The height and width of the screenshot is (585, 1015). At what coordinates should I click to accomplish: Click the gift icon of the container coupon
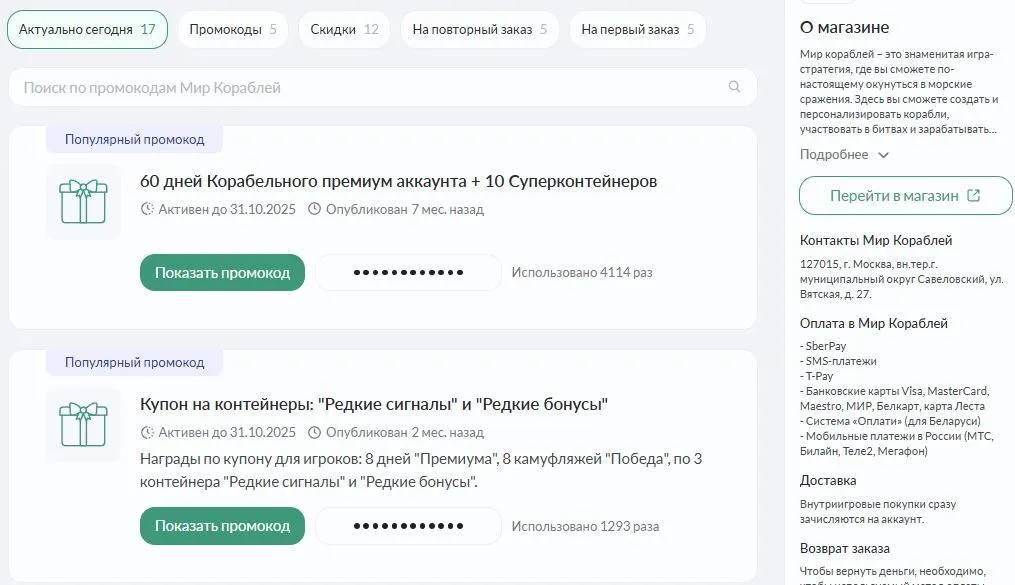coord(83,424)
